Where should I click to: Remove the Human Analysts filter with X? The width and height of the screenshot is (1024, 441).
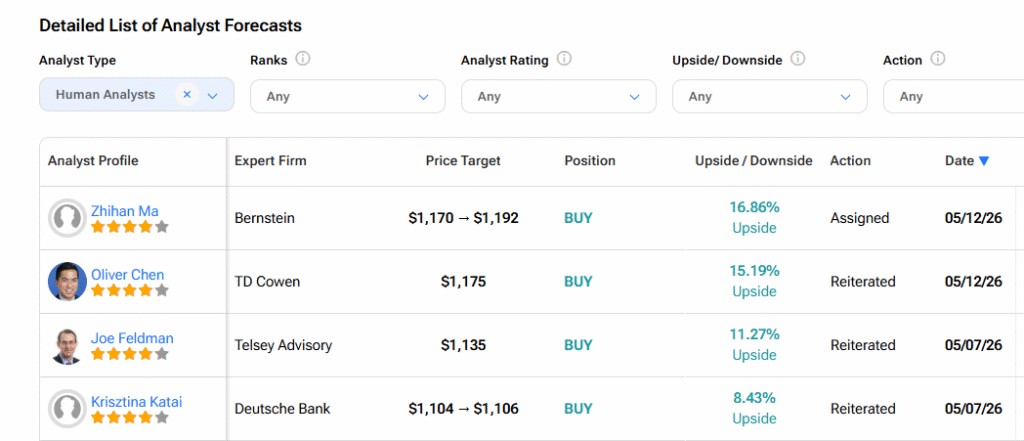pyautogui.click(x=187, y=95)
